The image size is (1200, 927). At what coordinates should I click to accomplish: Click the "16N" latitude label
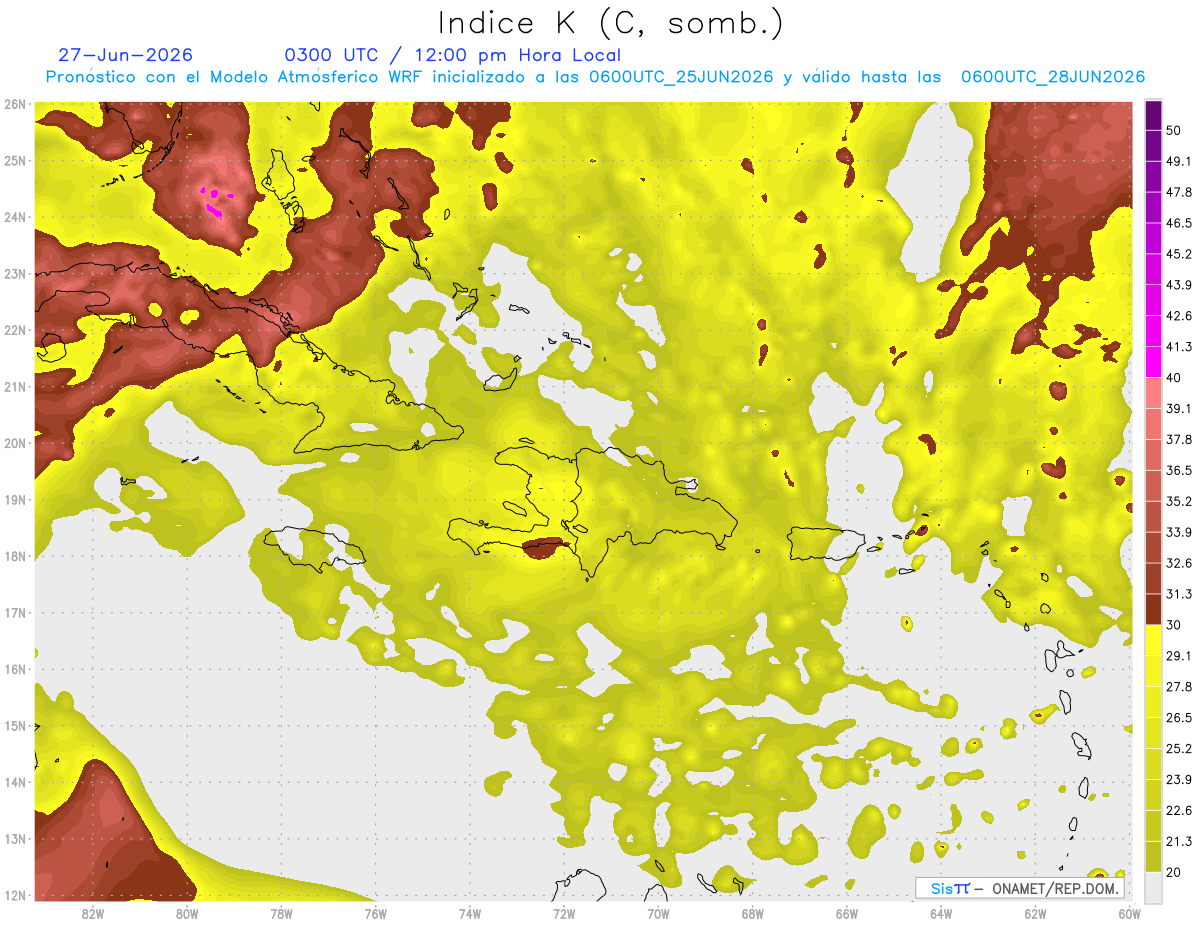pyautogui.click(x=15, y=669)
